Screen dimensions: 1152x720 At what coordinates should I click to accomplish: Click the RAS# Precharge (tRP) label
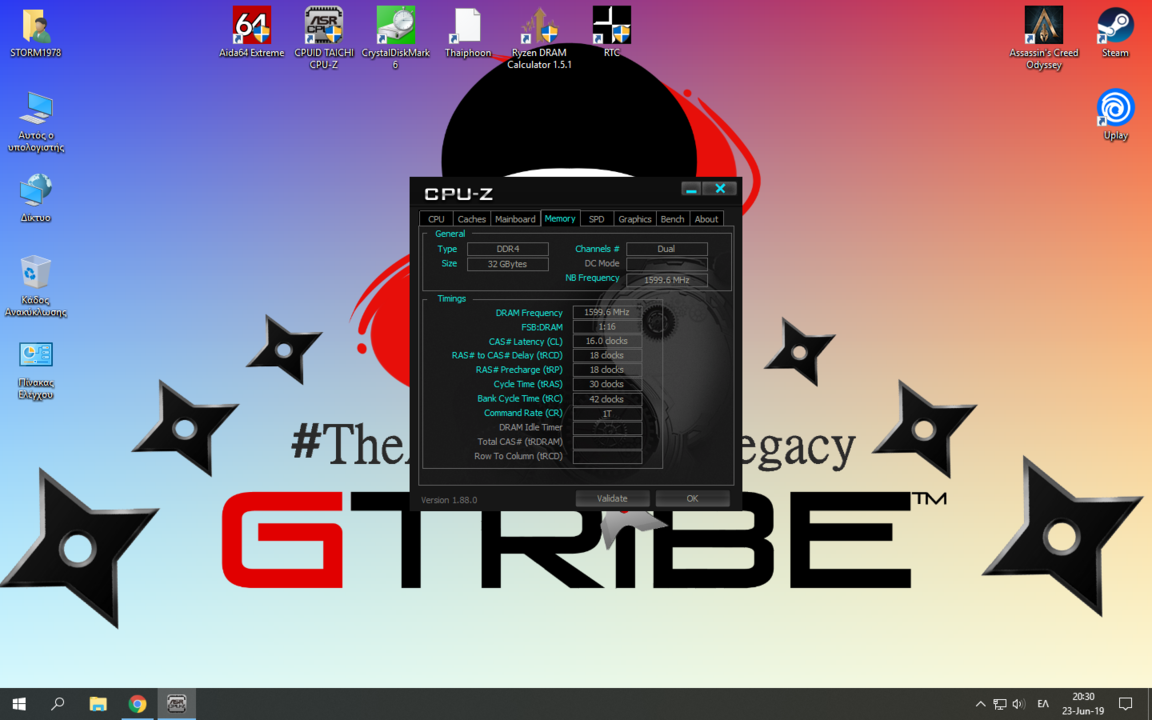[519, 370]
